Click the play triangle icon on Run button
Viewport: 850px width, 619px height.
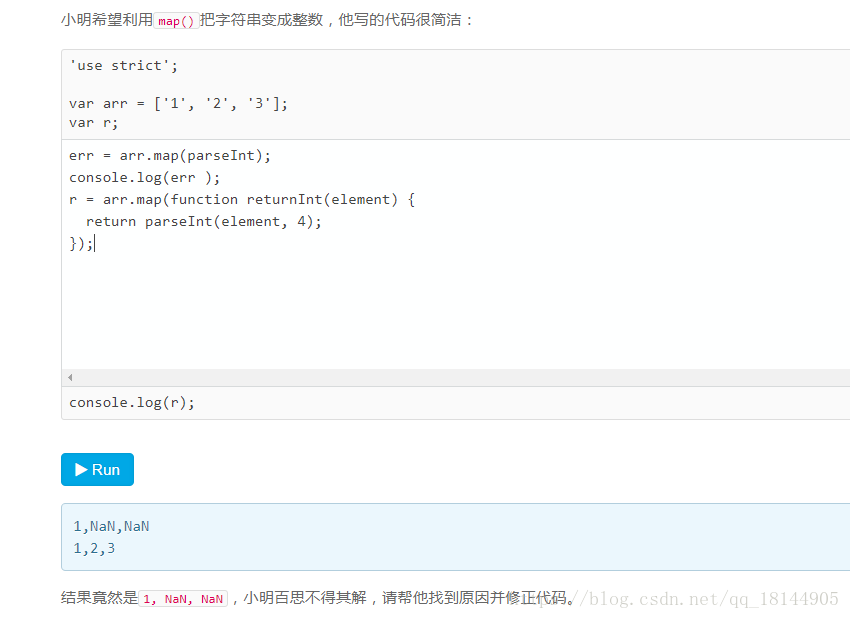coord(80,469)
